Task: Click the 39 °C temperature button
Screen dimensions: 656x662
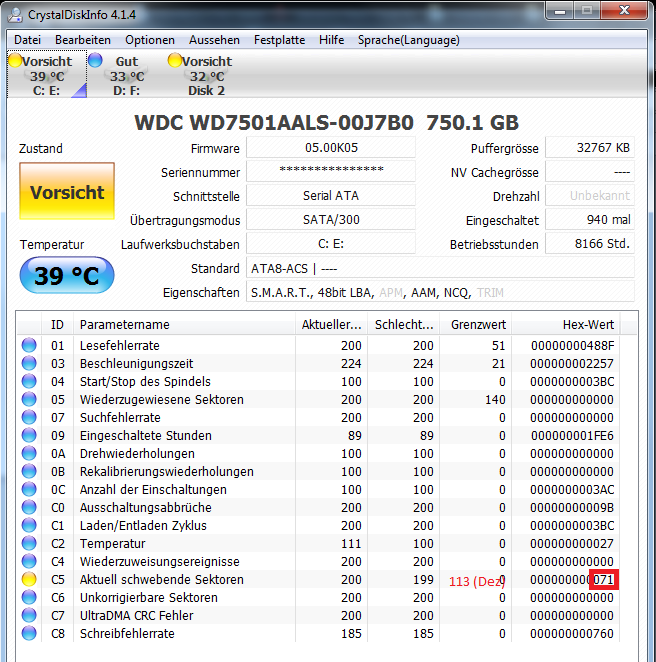Action: [x=67, y=275]
